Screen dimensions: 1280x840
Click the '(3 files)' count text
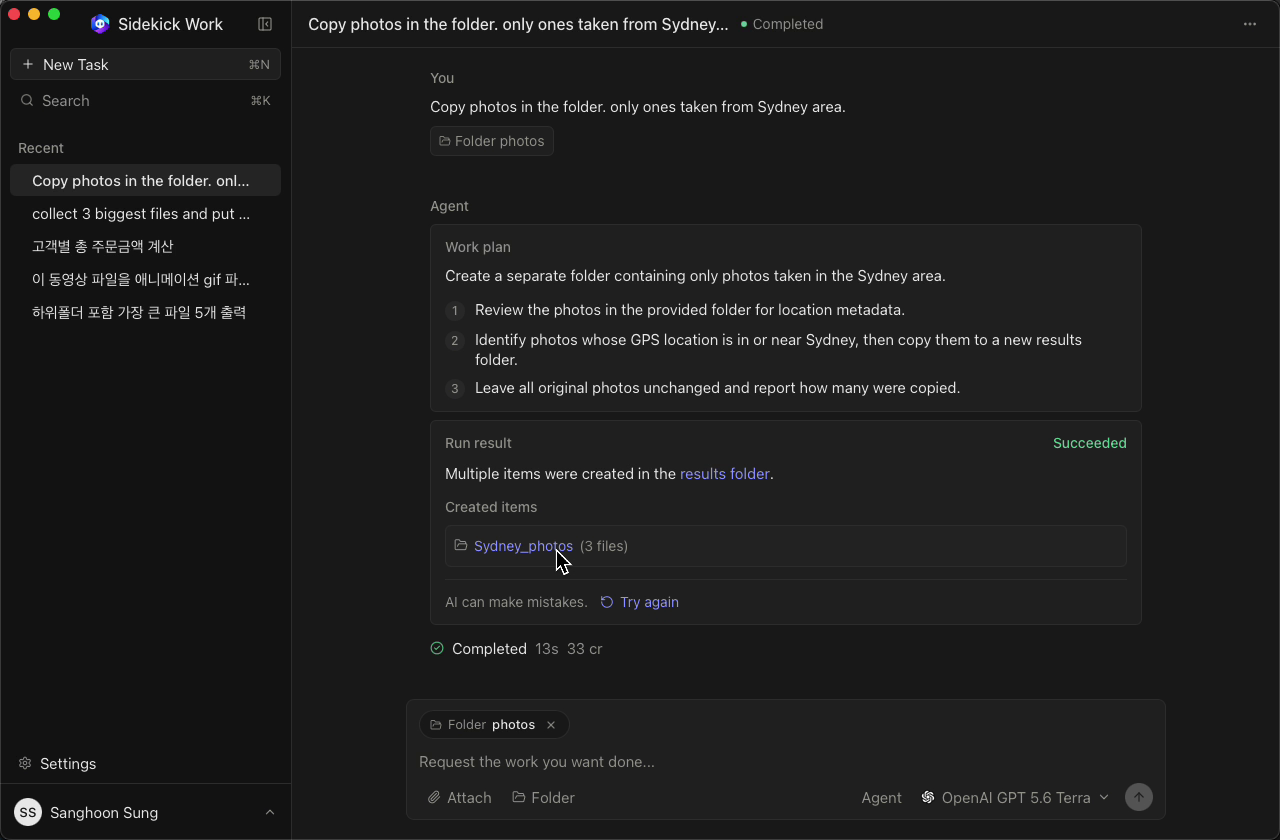[x=604, y=545]
